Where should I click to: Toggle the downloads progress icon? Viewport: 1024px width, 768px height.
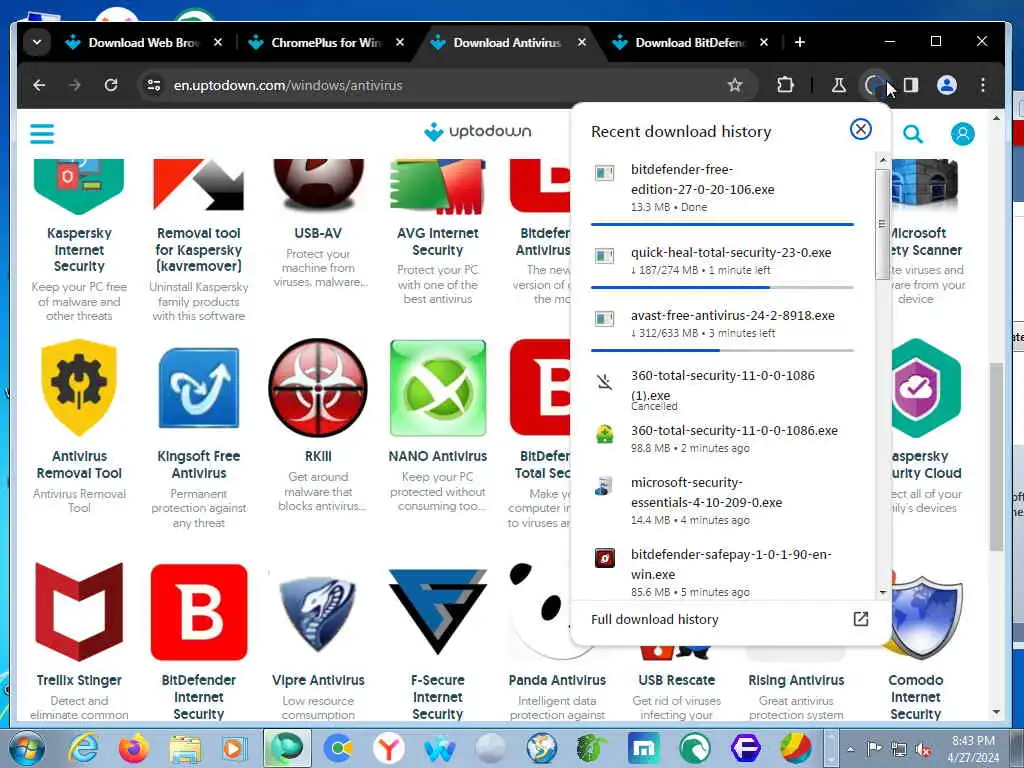(874, 86)
